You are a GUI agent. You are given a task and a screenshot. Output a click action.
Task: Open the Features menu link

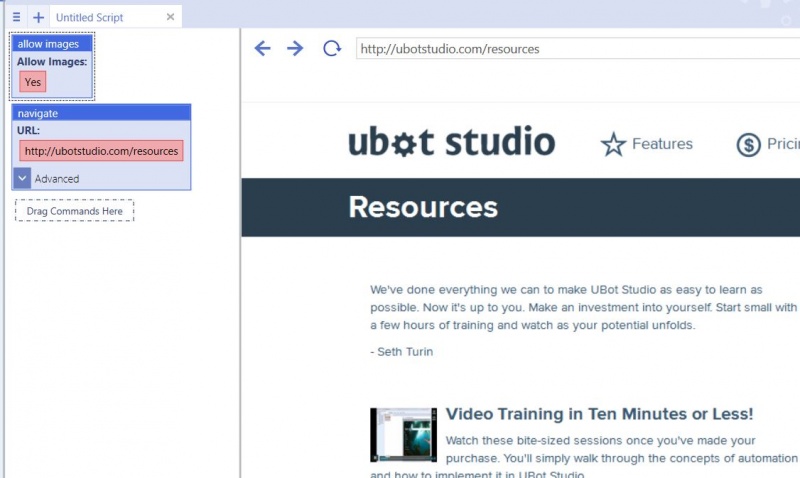pyautogui.click(x=662, y=144)
